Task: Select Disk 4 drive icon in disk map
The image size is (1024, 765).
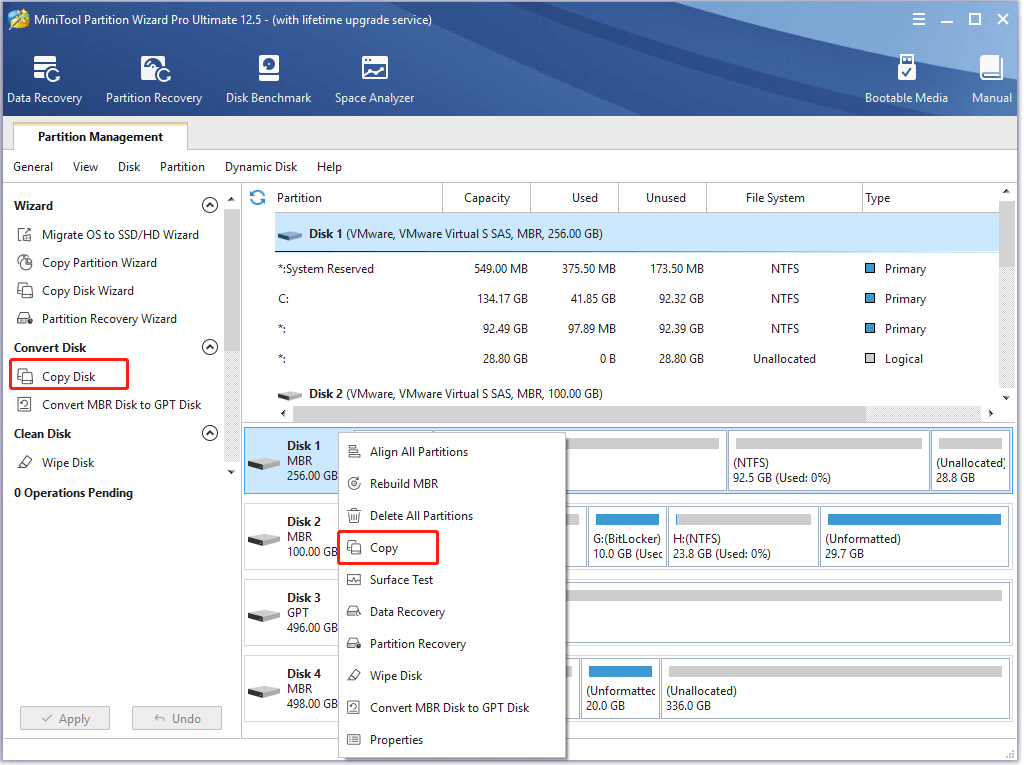Action: (264, 691)
